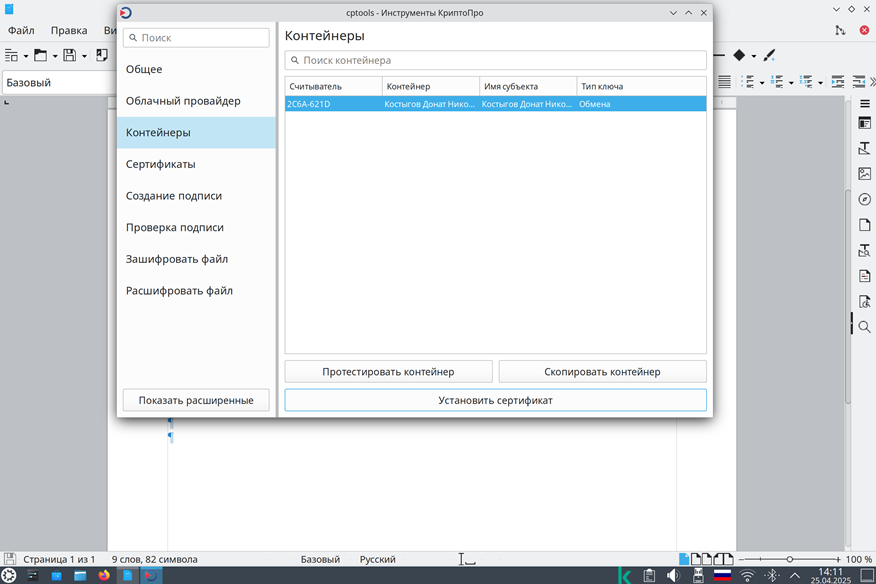The width and height of the screenshot is (876, 584).
Task: Open Firefox from the taskbar
Action: 104,575
